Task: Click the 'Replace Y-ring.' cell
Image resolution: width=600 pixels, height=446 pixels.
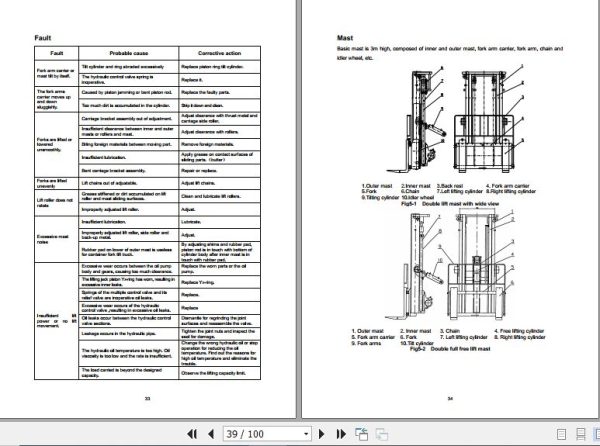Action: (x=220, y=282)
